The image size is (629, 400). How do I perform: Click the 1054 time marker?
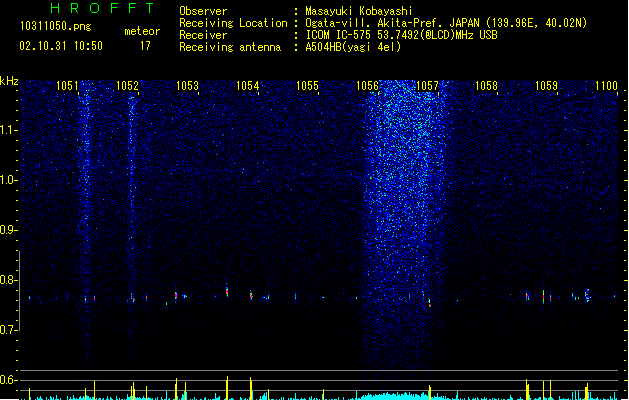tap(248, 86)
